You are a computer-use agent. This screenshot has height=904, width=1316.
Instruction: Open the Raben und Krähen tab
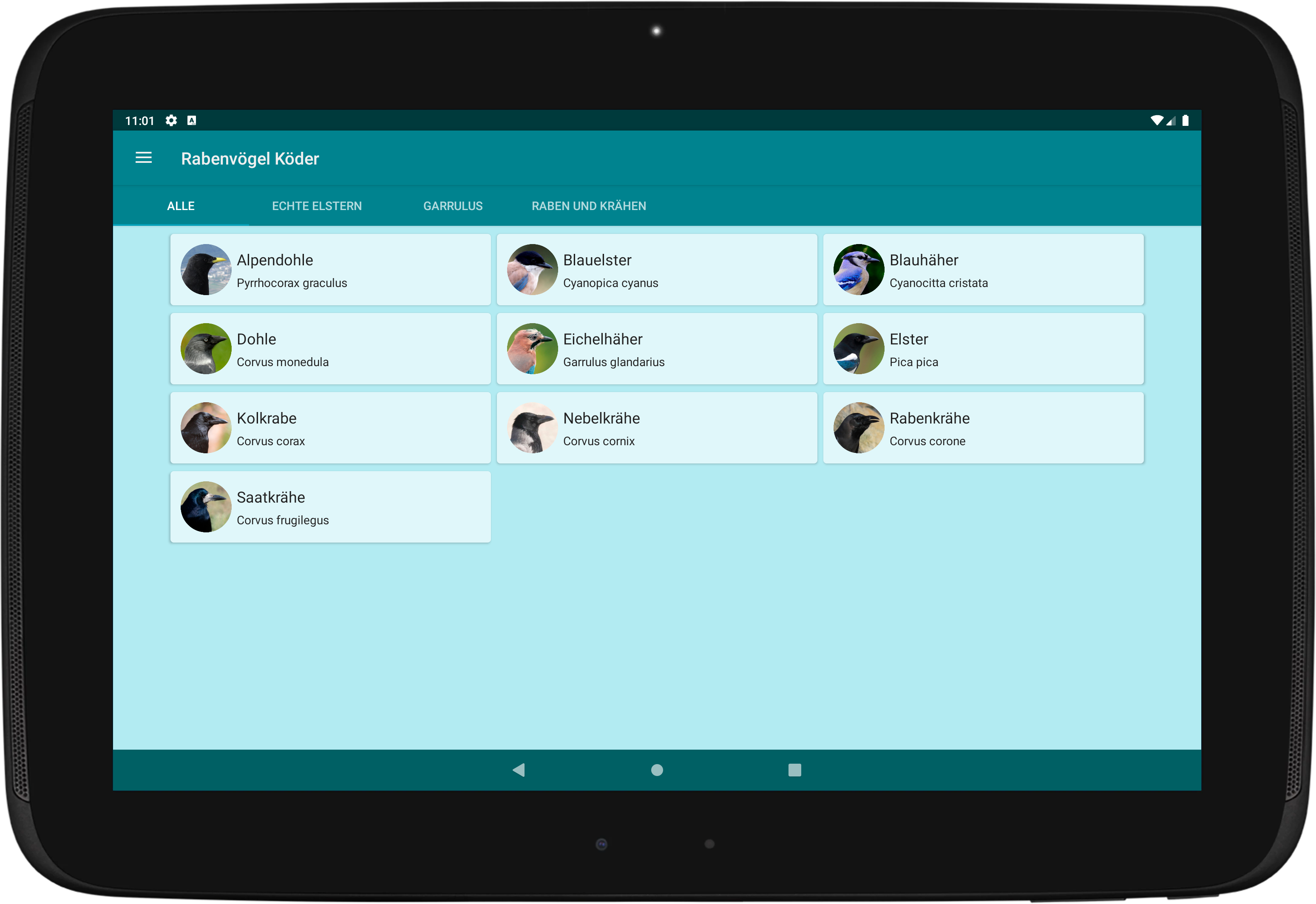pyautogui.click(x=588, y=206)
